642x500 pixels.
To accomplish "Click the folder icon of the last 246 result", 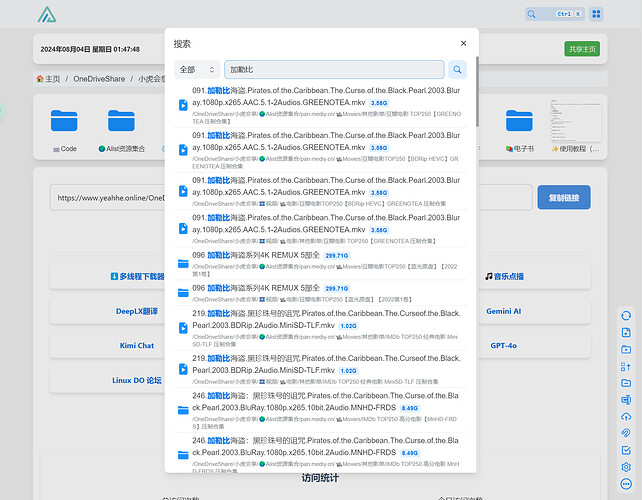I will [x=183, y=455].
